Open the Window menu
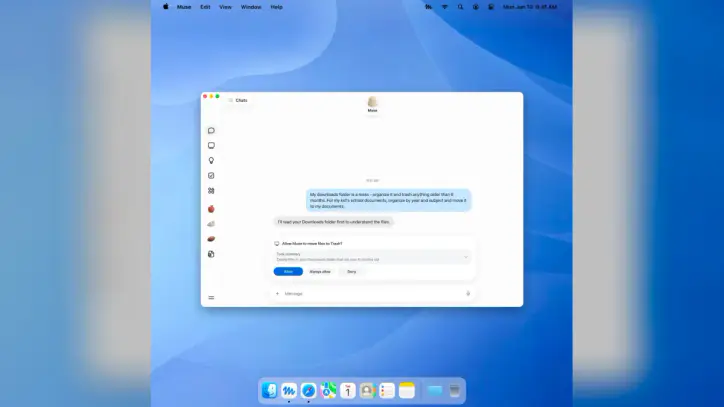Image resolution: width=724 pixels, height=407 pixels. (x=251, y=7)
